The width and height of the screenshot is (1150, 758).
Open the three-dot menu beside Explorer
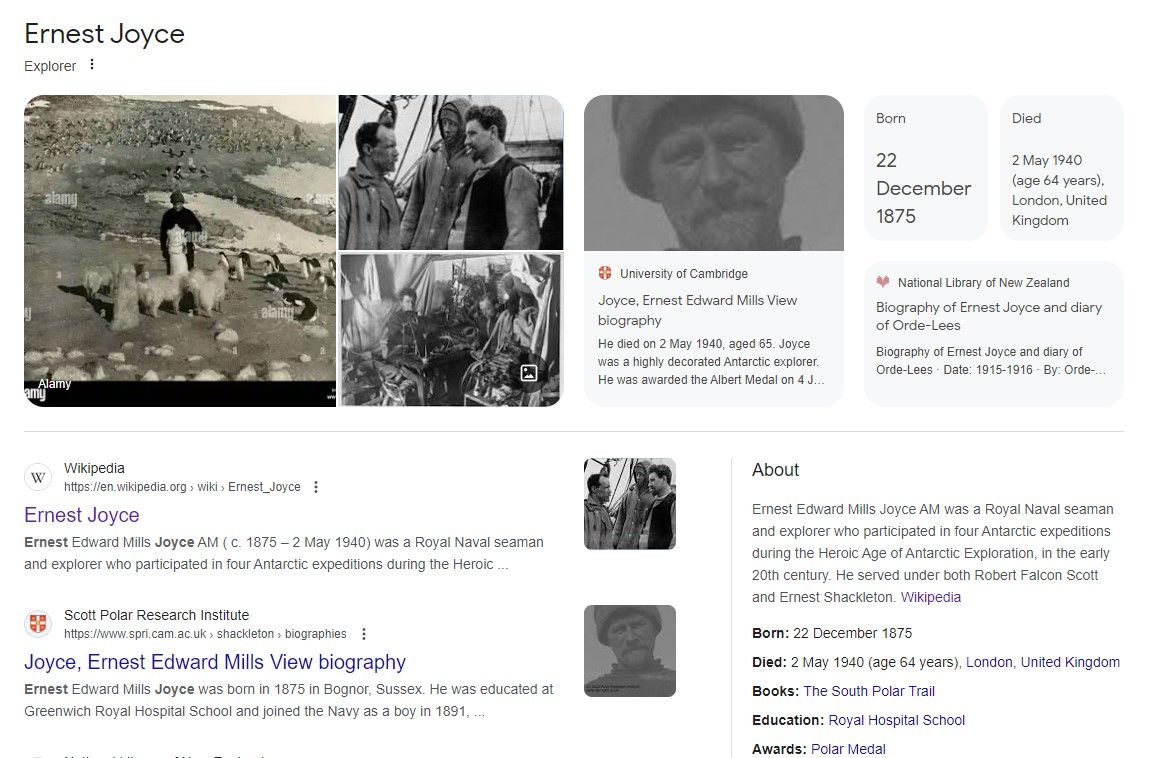pos(92,65)
